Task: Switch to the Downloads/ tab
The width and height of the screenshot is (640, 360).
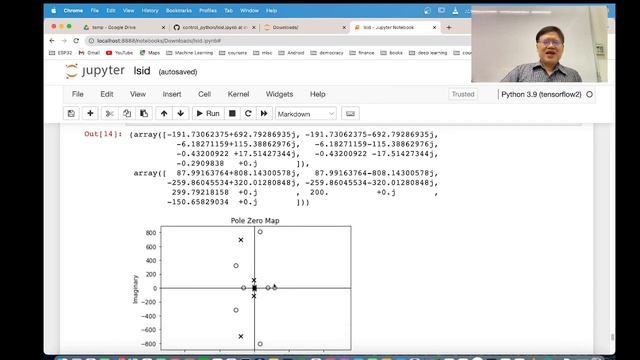Action: [304, 27]
